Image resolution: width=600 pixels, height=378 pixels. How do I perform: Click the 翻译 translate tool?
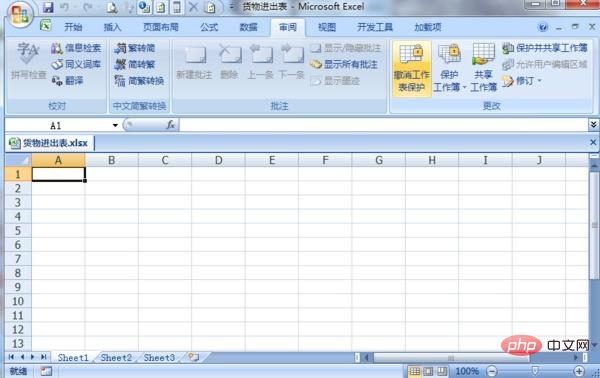coord(67,80)
